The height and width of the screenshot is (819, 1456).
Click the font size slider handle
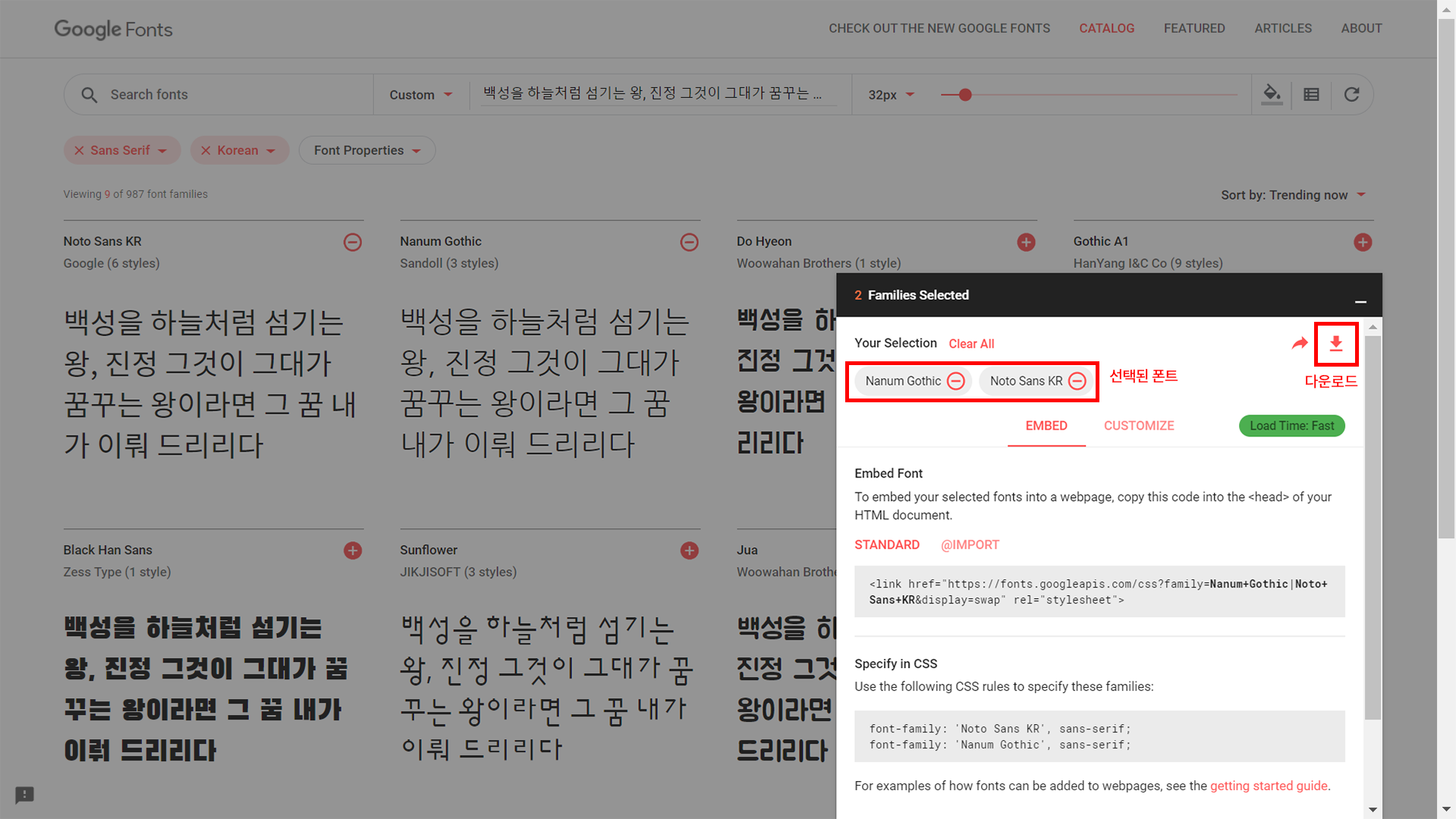point(965,95)
